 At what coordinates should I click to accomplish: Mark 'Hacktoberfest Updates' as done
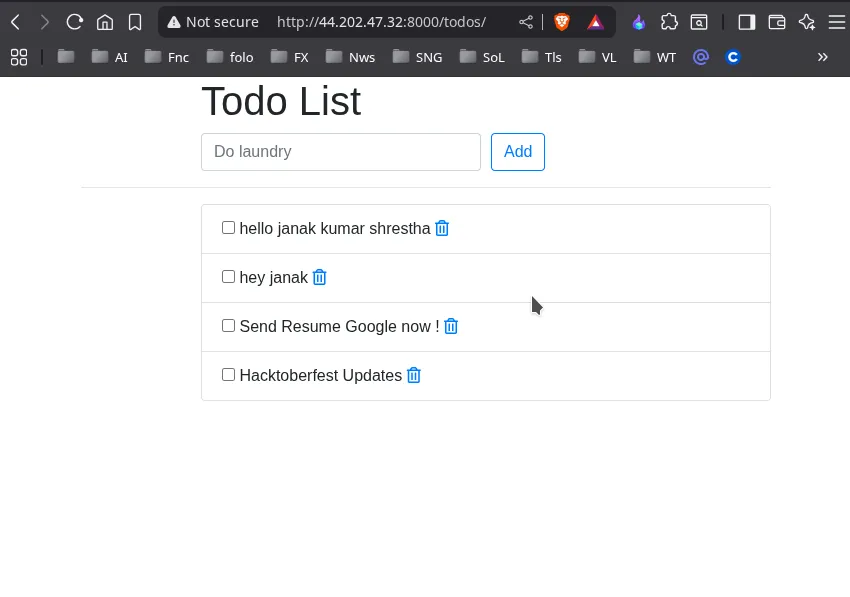click(x=228, y=375)
